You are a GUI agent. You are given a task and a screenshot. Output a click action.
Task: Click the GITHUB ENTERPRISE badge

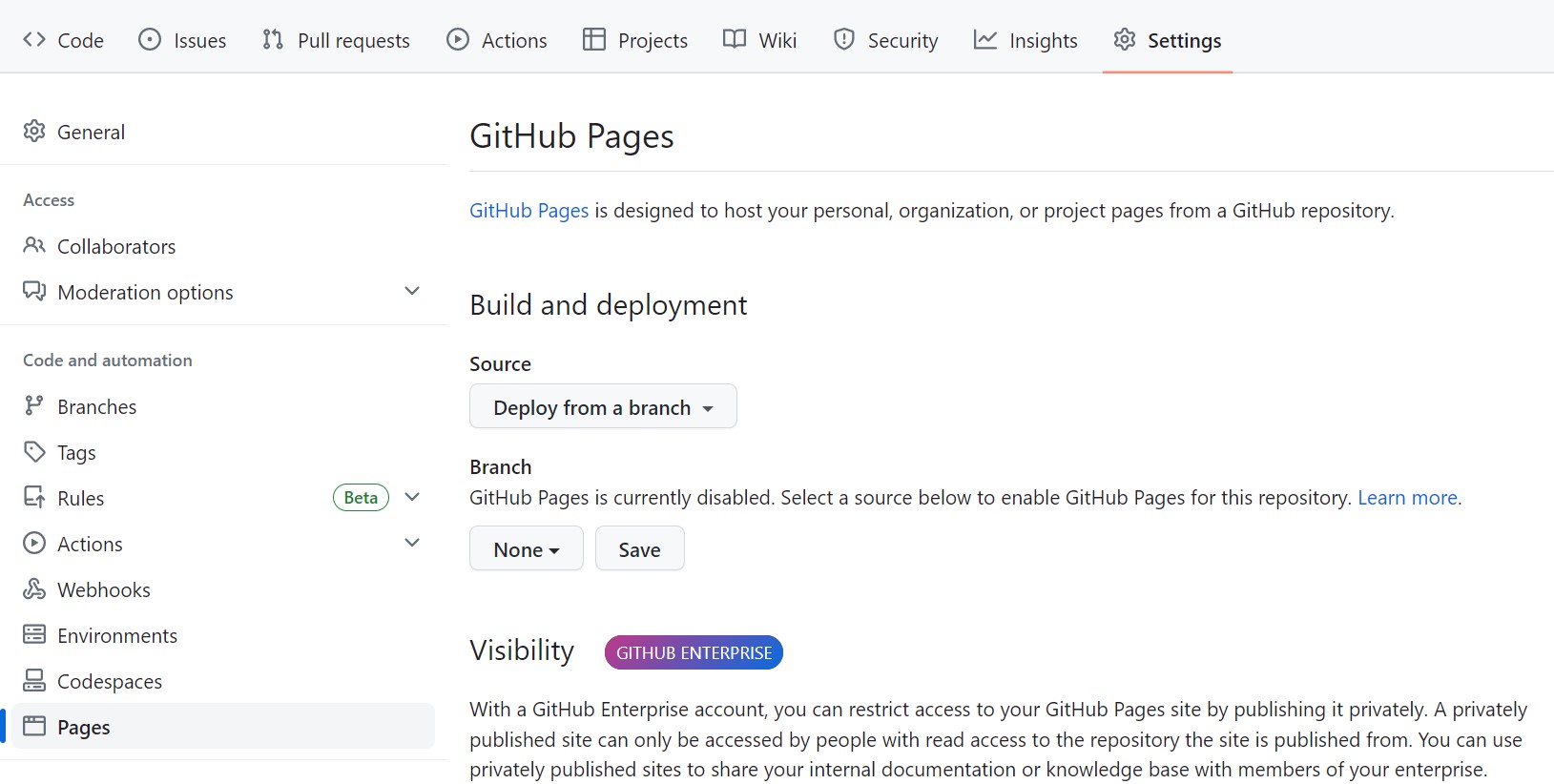694,652
